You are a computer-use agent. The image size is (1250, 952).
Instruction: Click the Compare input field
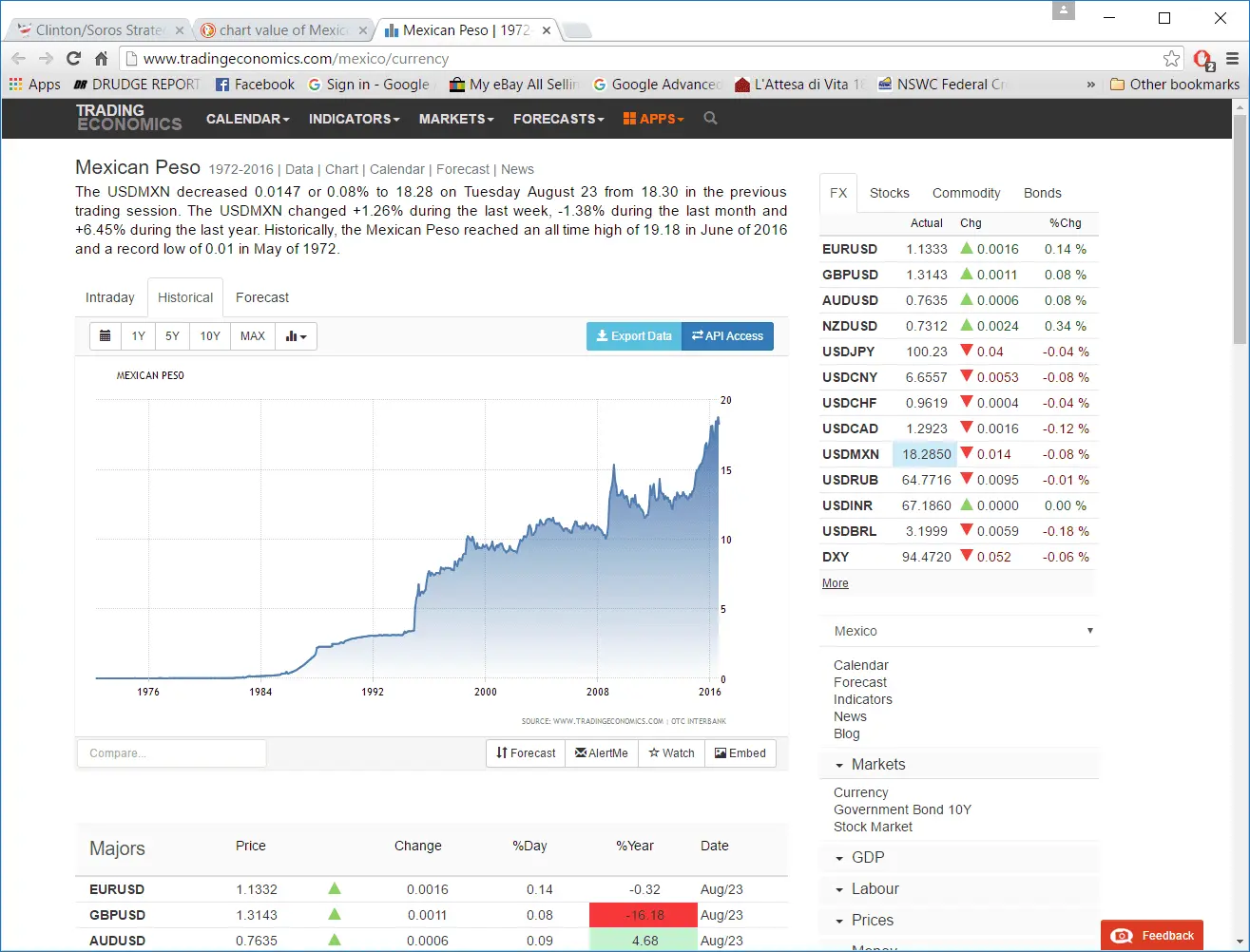tap(171, 753)
